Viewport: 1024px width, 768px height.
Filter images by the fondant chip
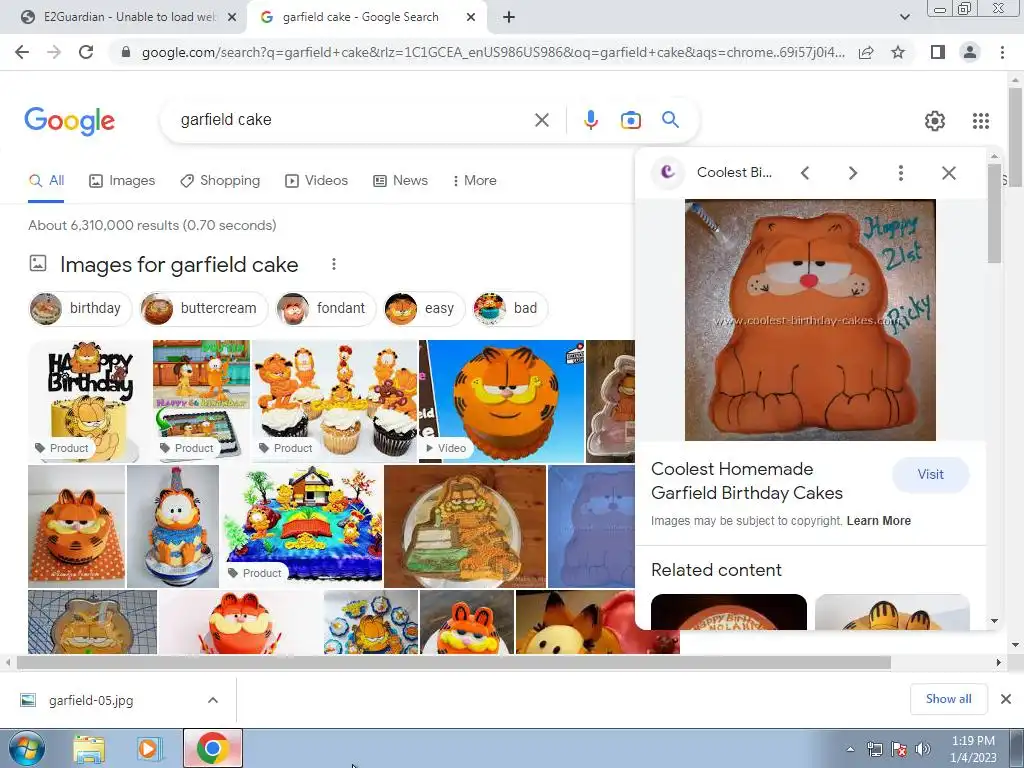pyautogui.click(x=325, y=308)
